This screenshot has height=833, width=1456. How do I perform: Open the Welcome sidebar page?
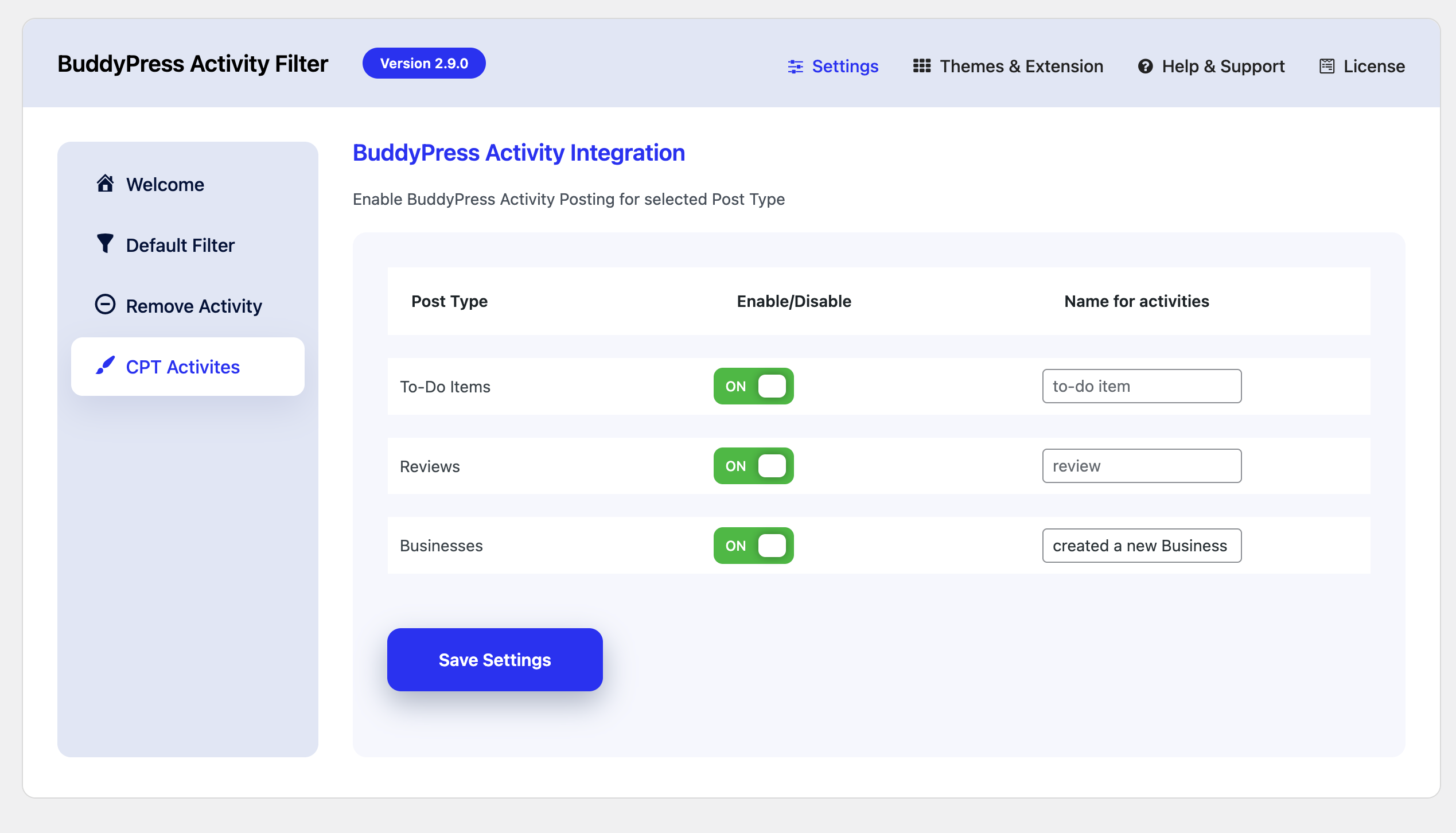[x=165, y=184]
